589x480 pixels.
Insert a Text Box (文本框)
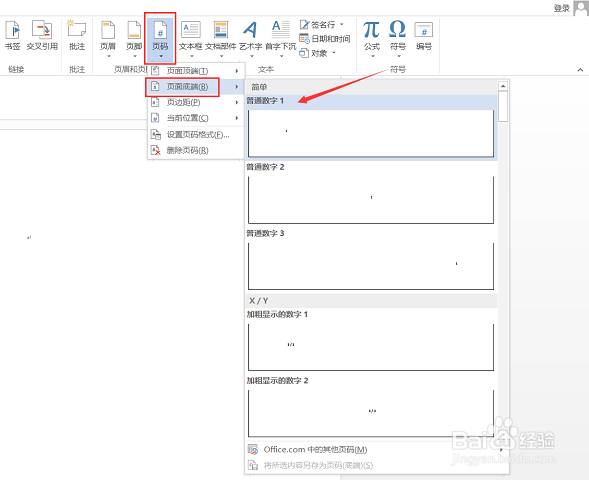pyautogui.click(x=191, y=30)
